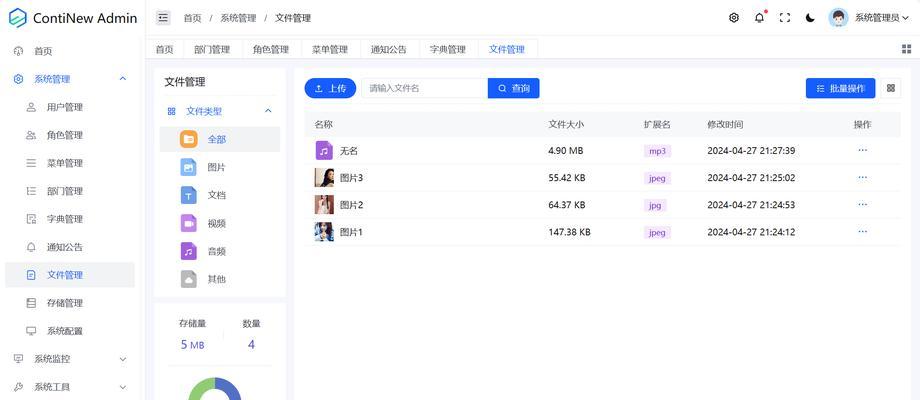
Task: Select the 其他 file type icon
Action: [x=189, y=279]
